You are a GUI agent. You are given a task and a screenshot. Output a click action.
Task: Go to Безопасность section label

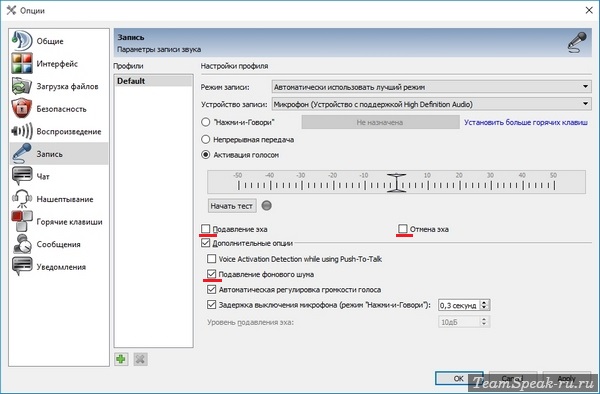pyautogui.click(x=61, y=109)
